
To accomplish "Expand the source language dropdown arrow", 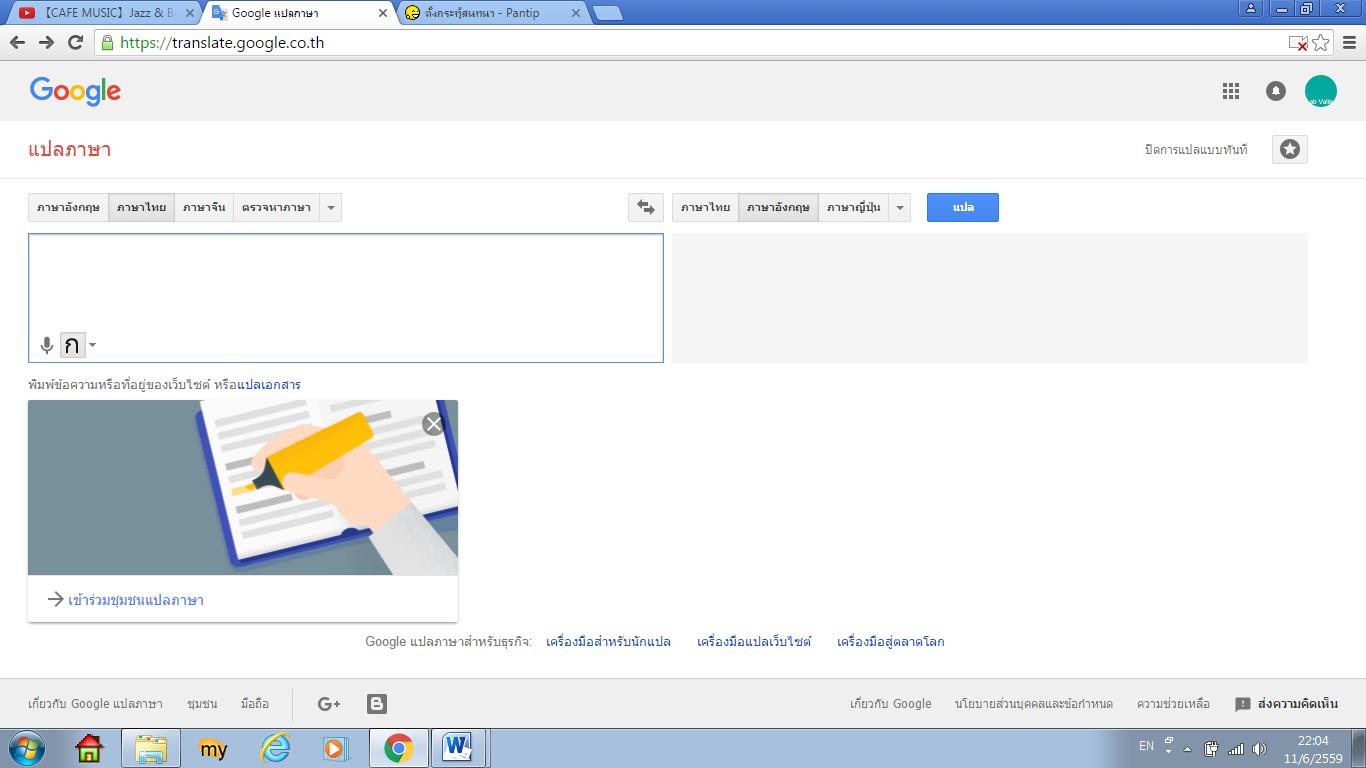I will 330,208.
